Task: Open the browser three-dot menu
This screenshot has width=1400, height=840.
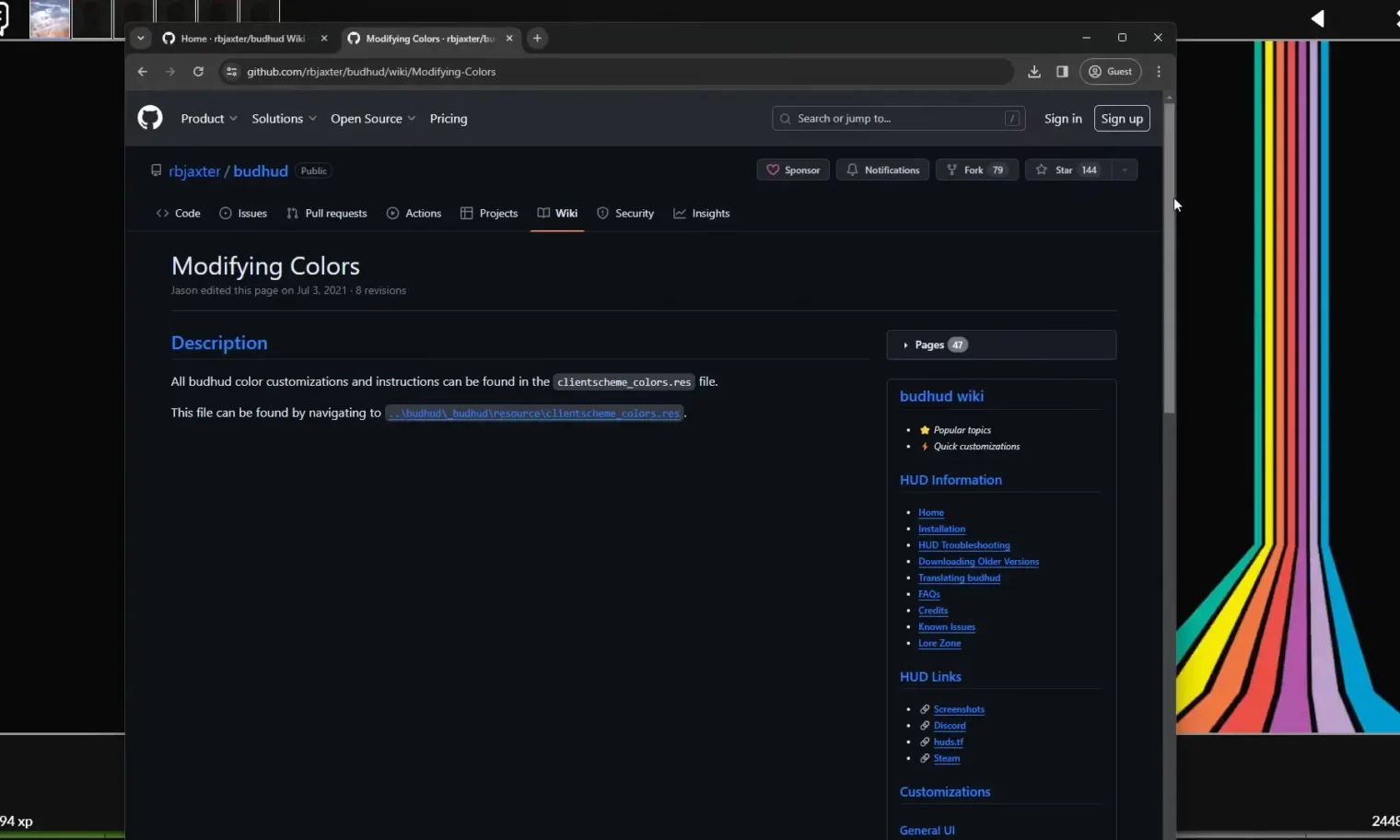Action: tap(1159, 71)
